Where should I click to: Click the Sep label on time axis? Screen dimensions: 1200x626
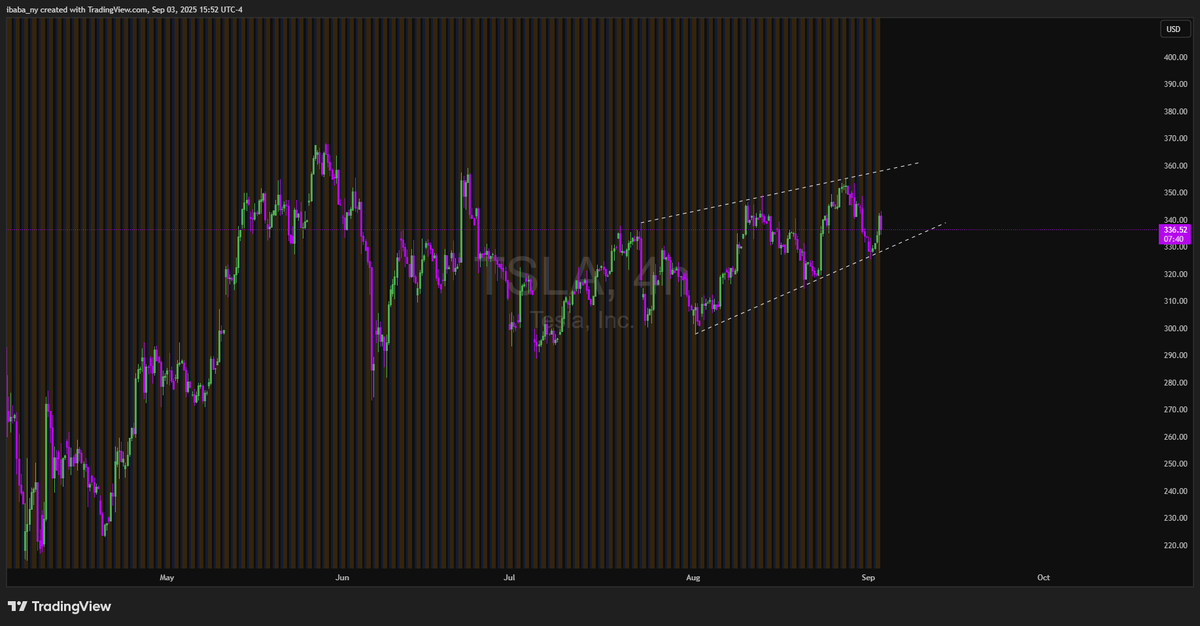pos(869,578)
